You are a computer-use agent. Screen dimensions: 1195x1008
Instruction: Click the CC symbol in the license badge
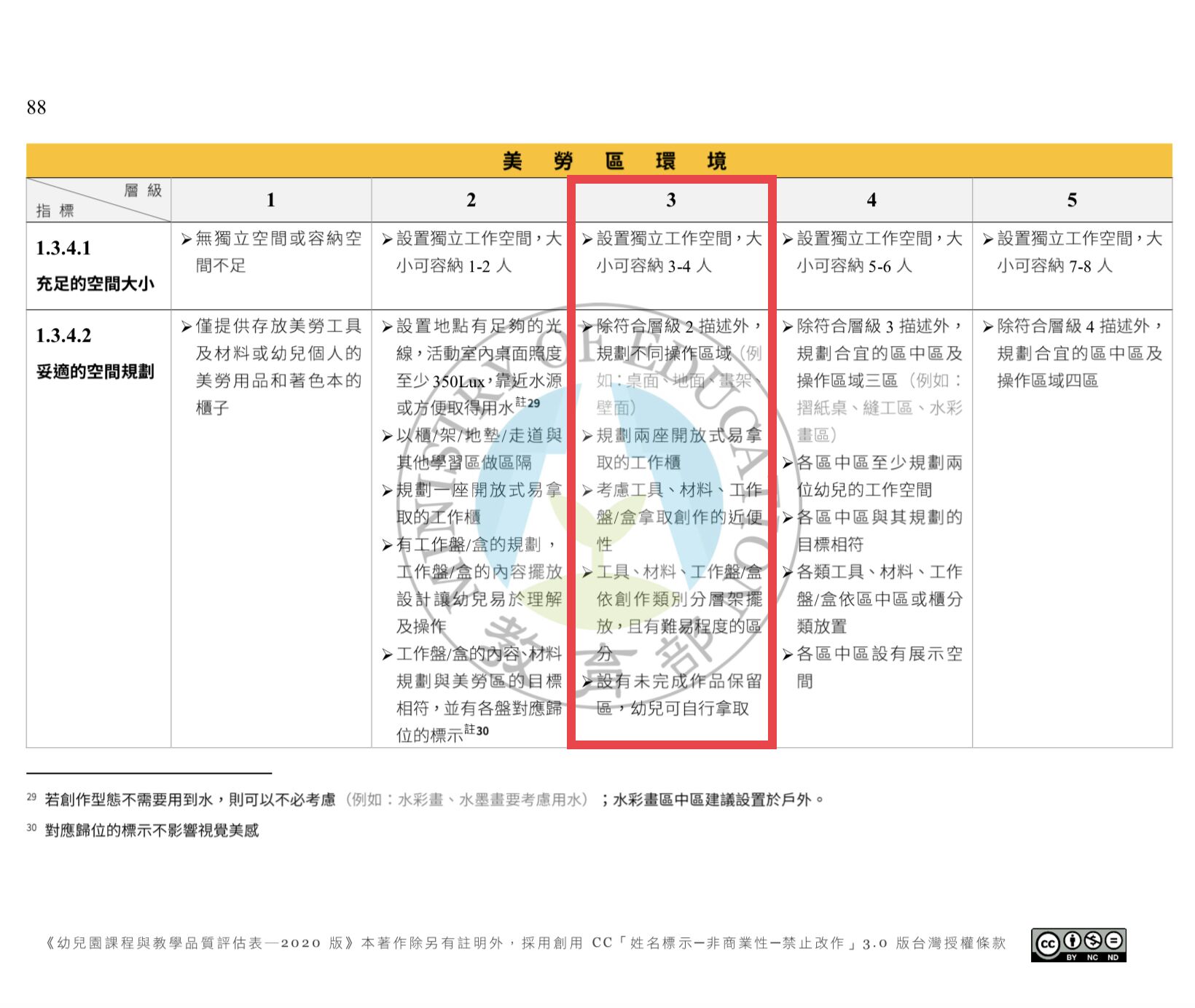pos(1047,944)
